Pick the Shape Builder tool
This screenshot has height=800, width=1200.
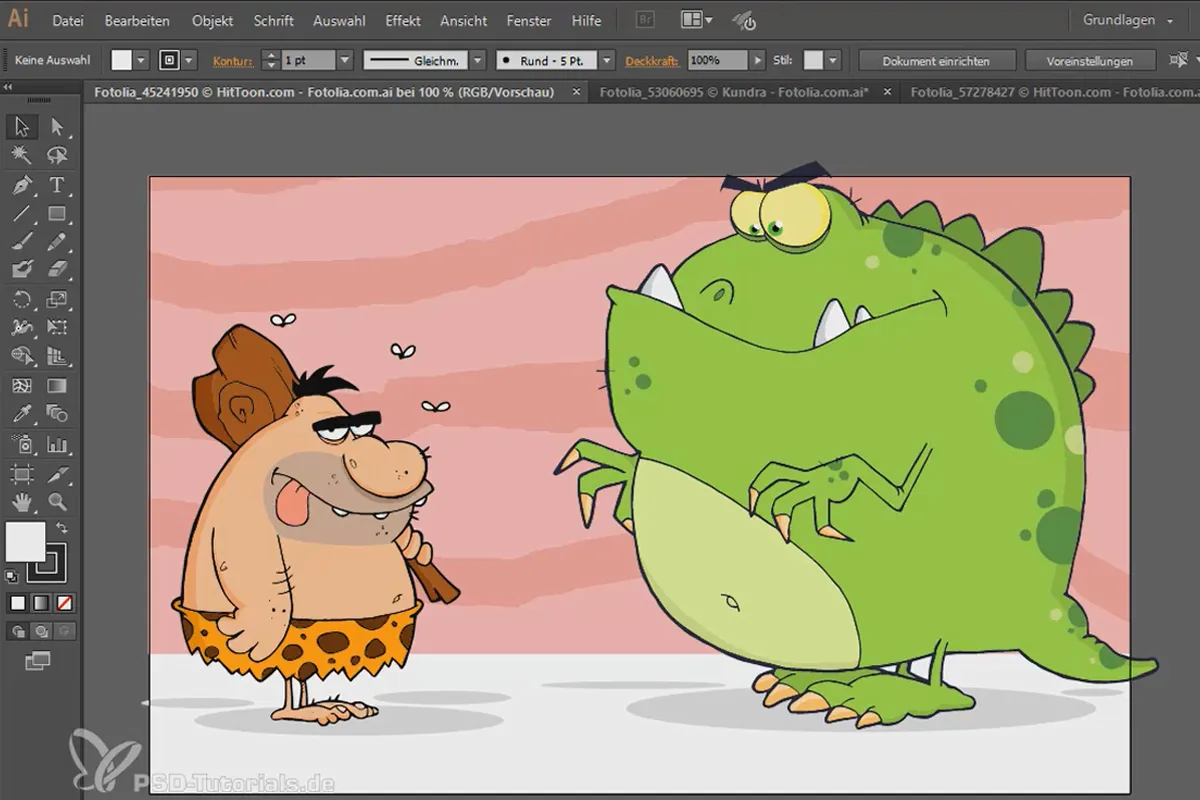(22, 356)
